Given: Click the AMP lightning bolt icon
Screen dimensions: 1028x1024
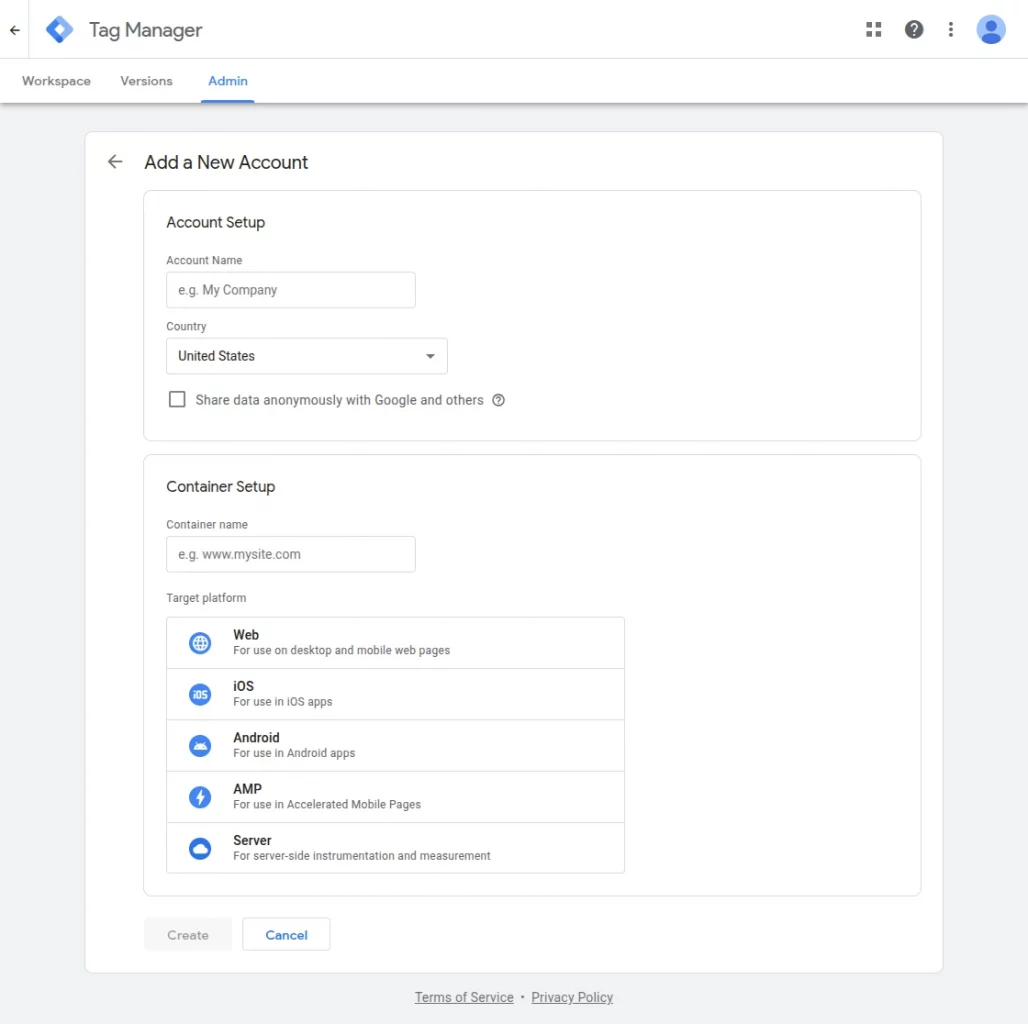Looking at the screenshot, I should tap(200, 797).
